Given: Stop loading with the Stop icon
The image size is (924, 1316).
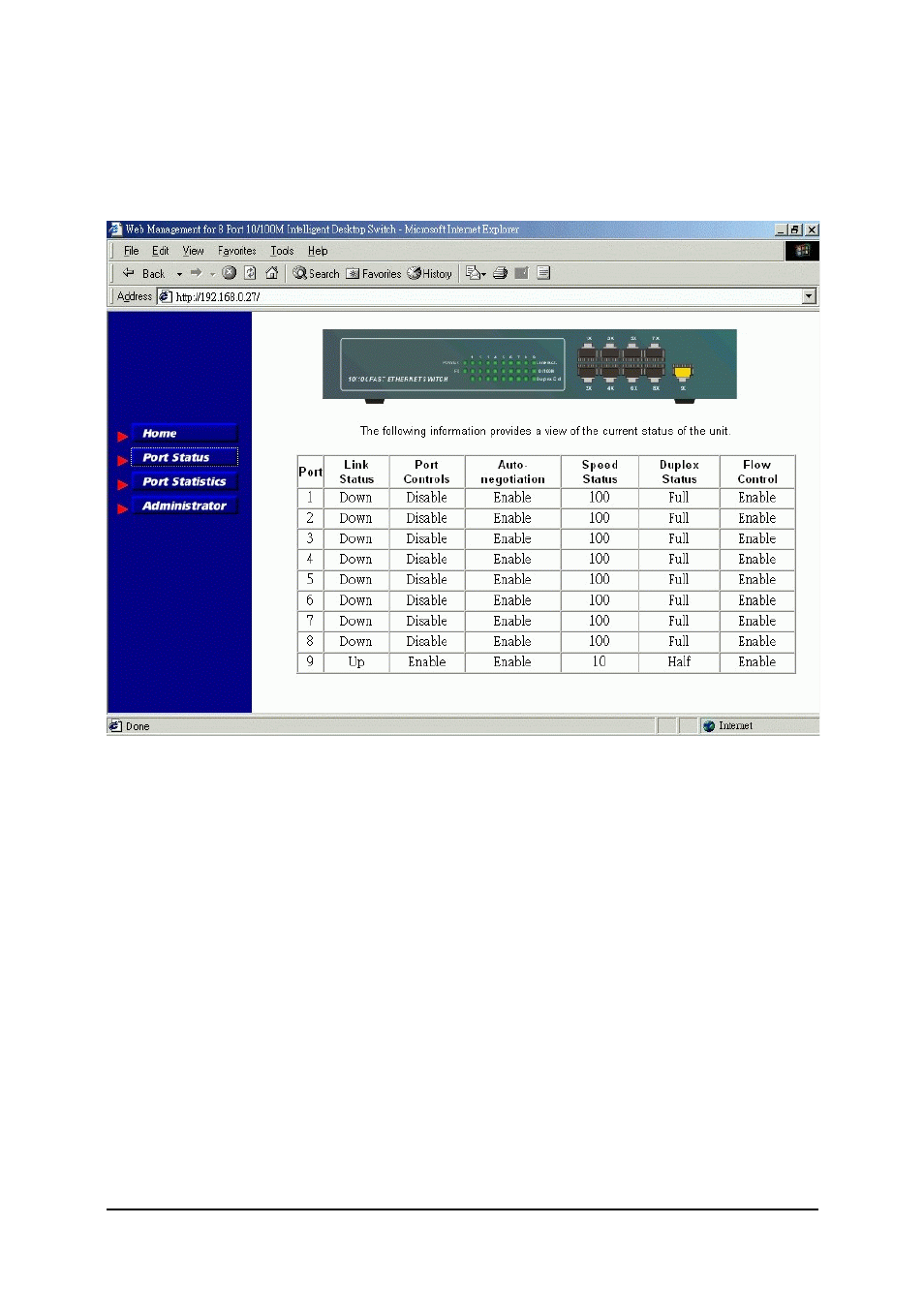Looking at the screenshot, I should tap(230, 273).
